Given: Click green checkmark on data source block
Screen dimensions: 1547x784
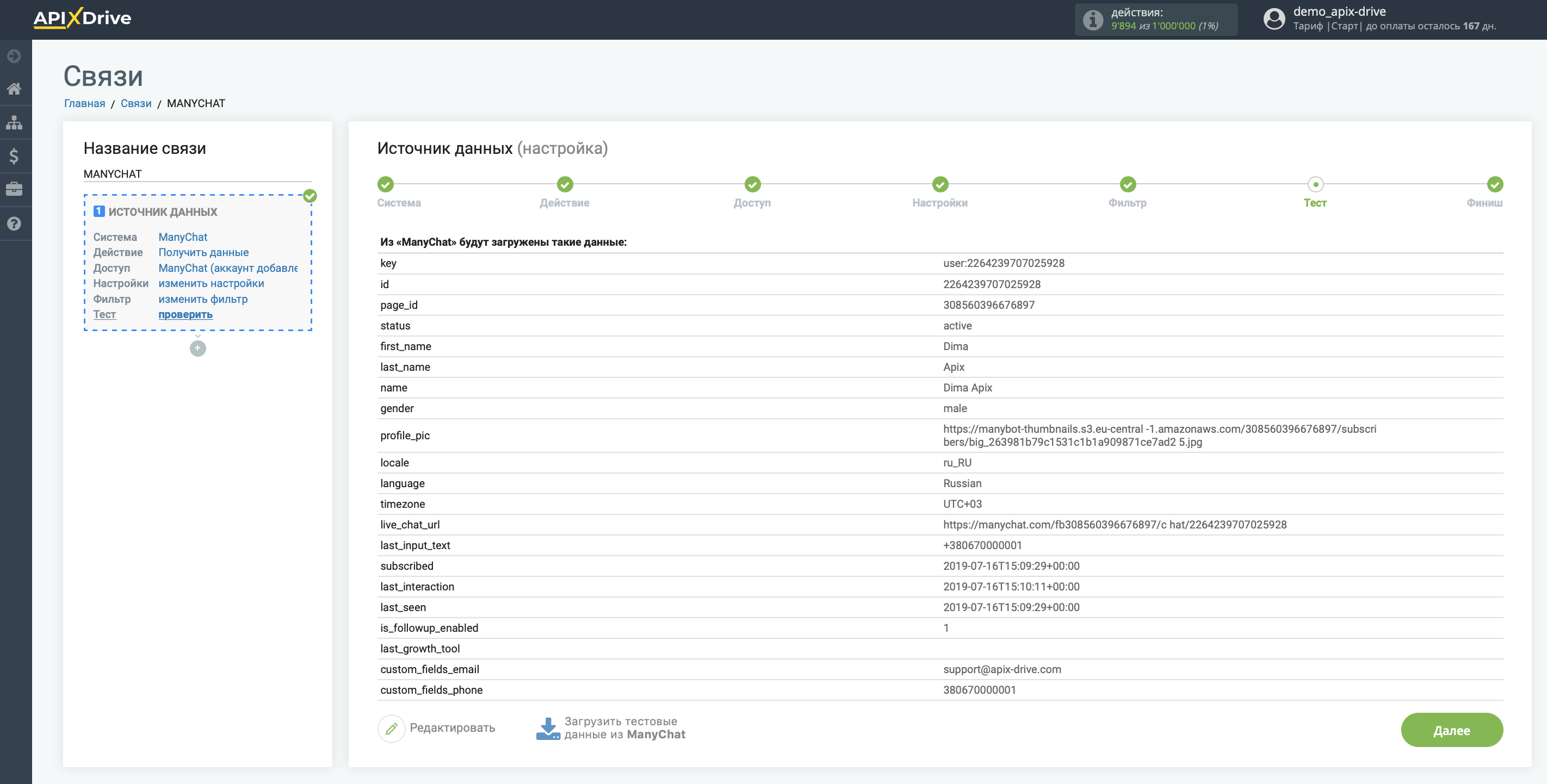Looking at the screenshot, I should (x=310, y=196).
